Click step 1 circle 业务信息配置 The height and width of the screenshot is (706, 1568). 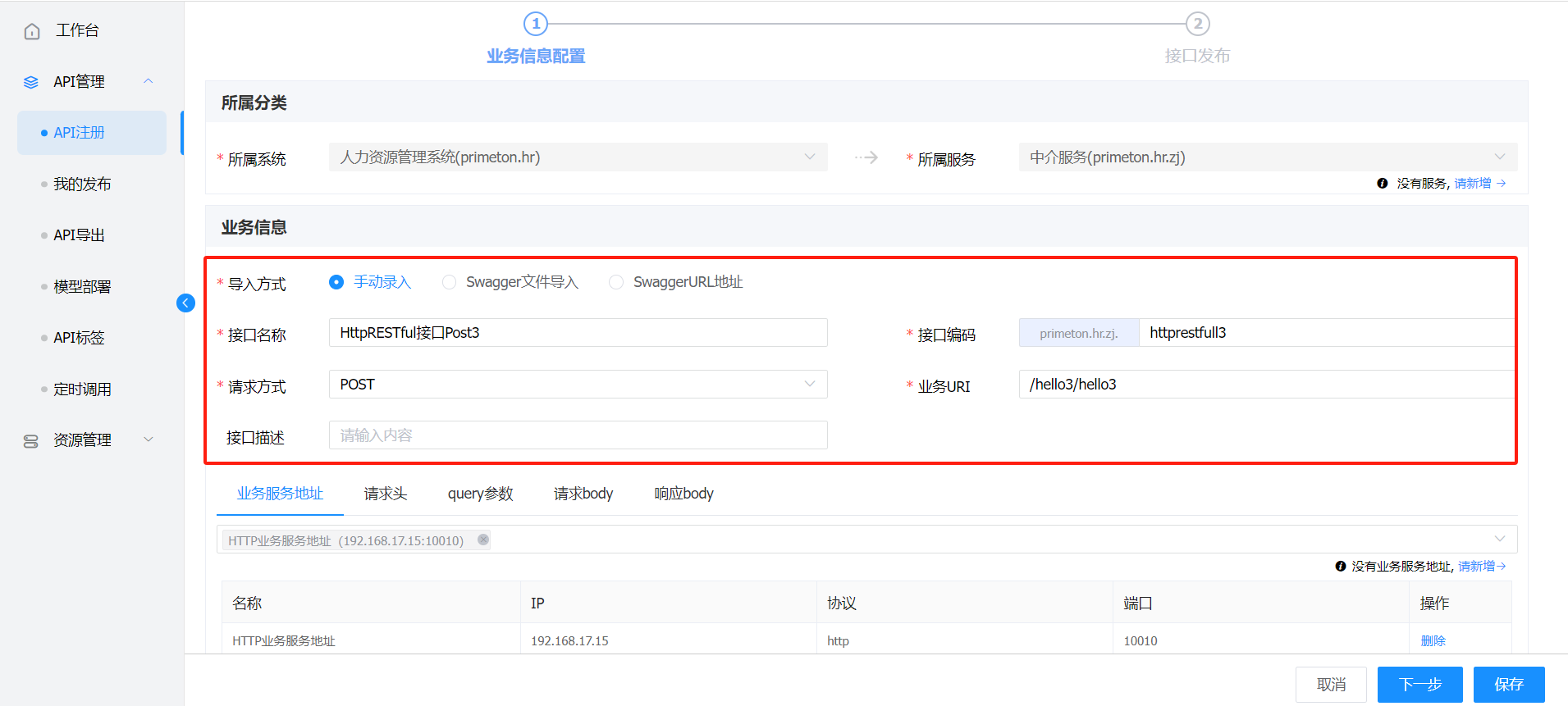[x=536, y=24]
